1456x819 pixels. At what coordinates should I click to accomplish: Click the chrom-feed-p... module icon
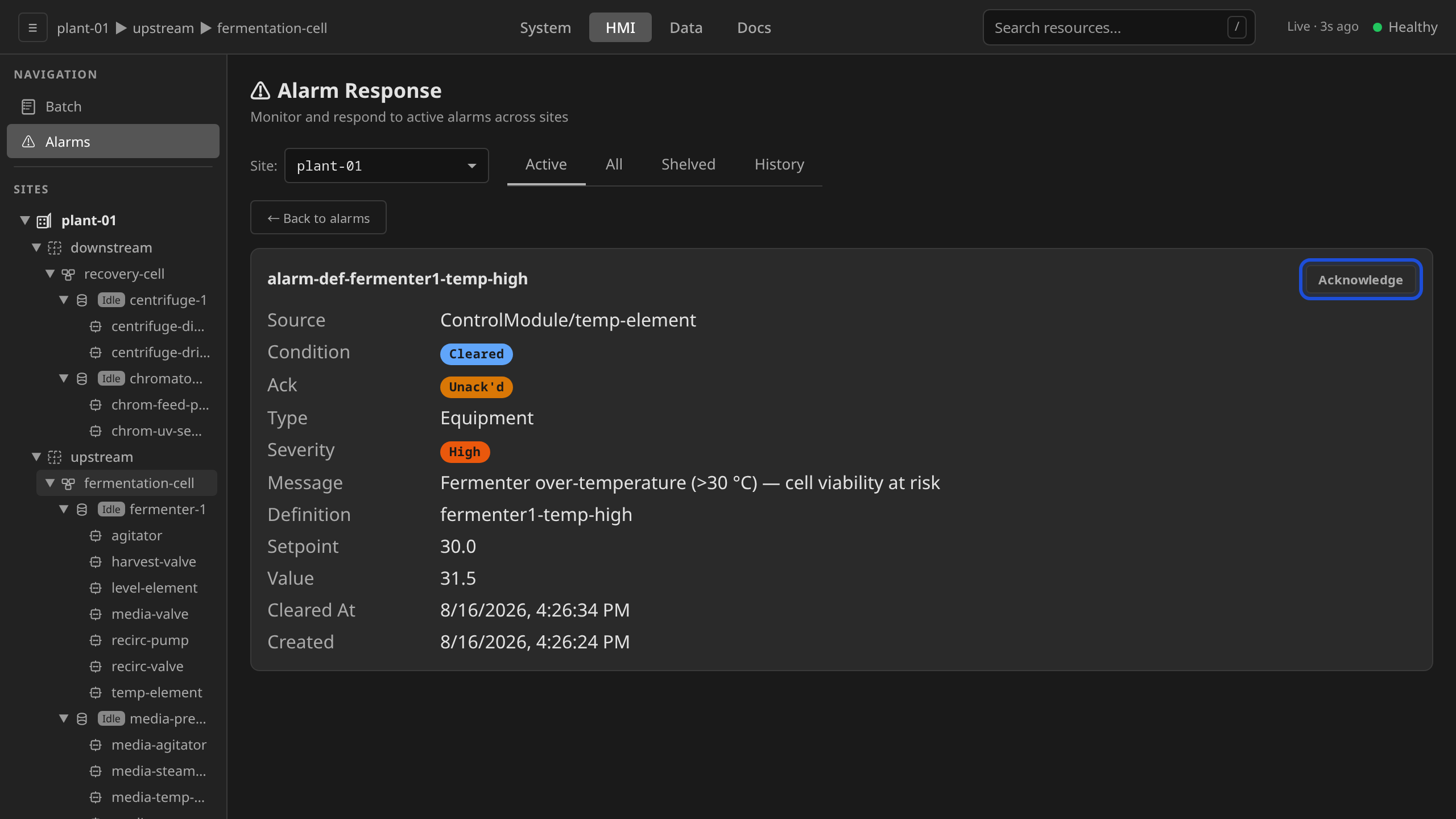click(x=96, y=405)
